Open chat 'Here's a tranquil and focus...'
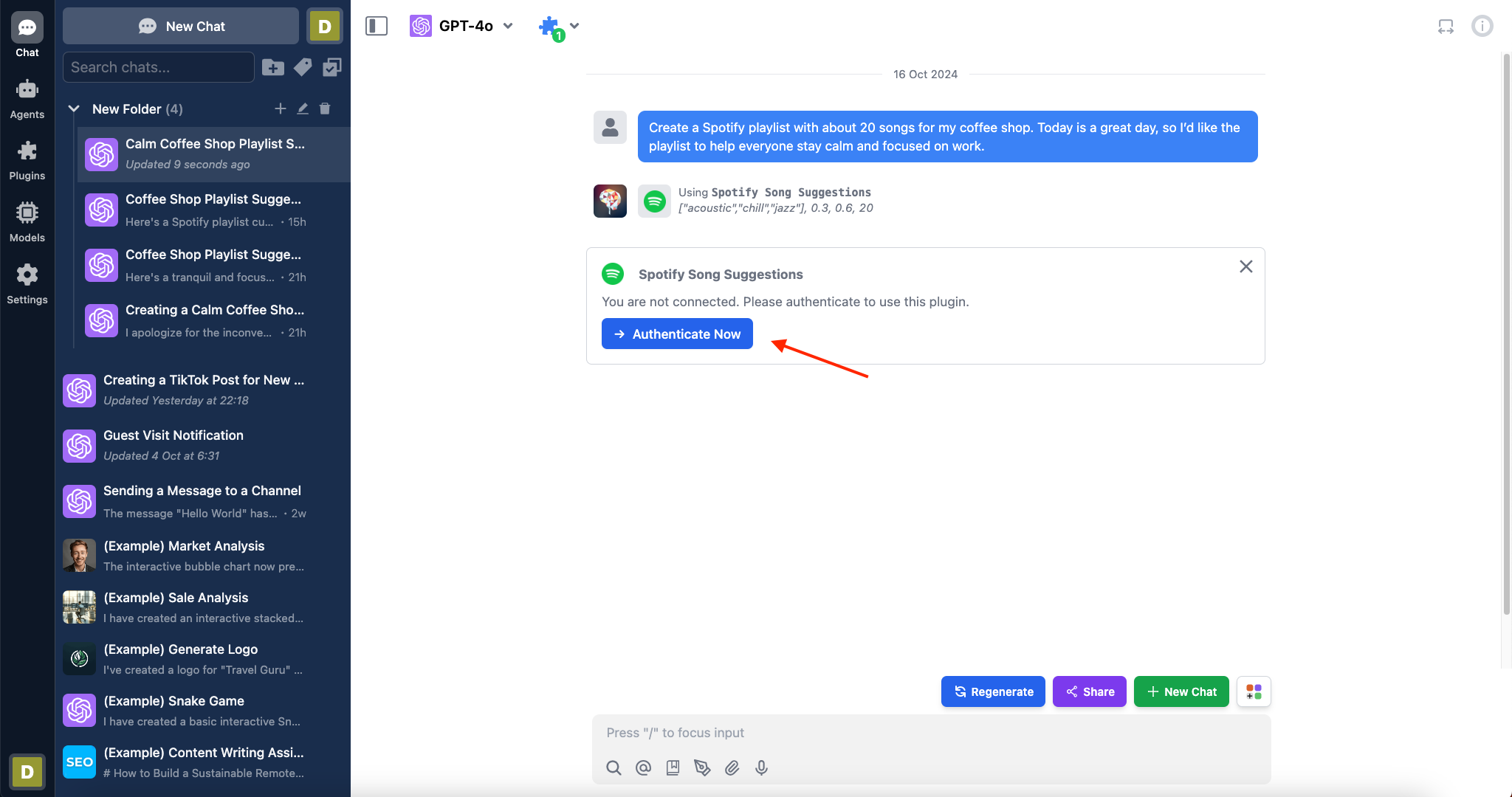The height and width of the screenshot is (797, 1512). pos(214,265)
